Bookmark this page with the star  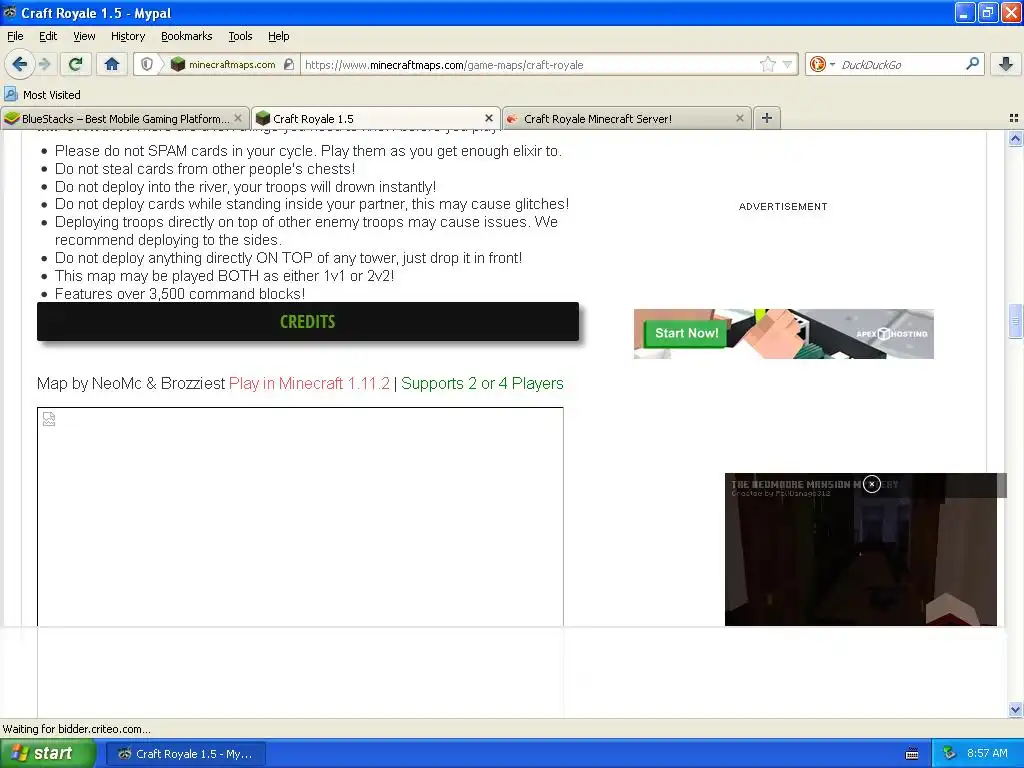click(767, 64)
